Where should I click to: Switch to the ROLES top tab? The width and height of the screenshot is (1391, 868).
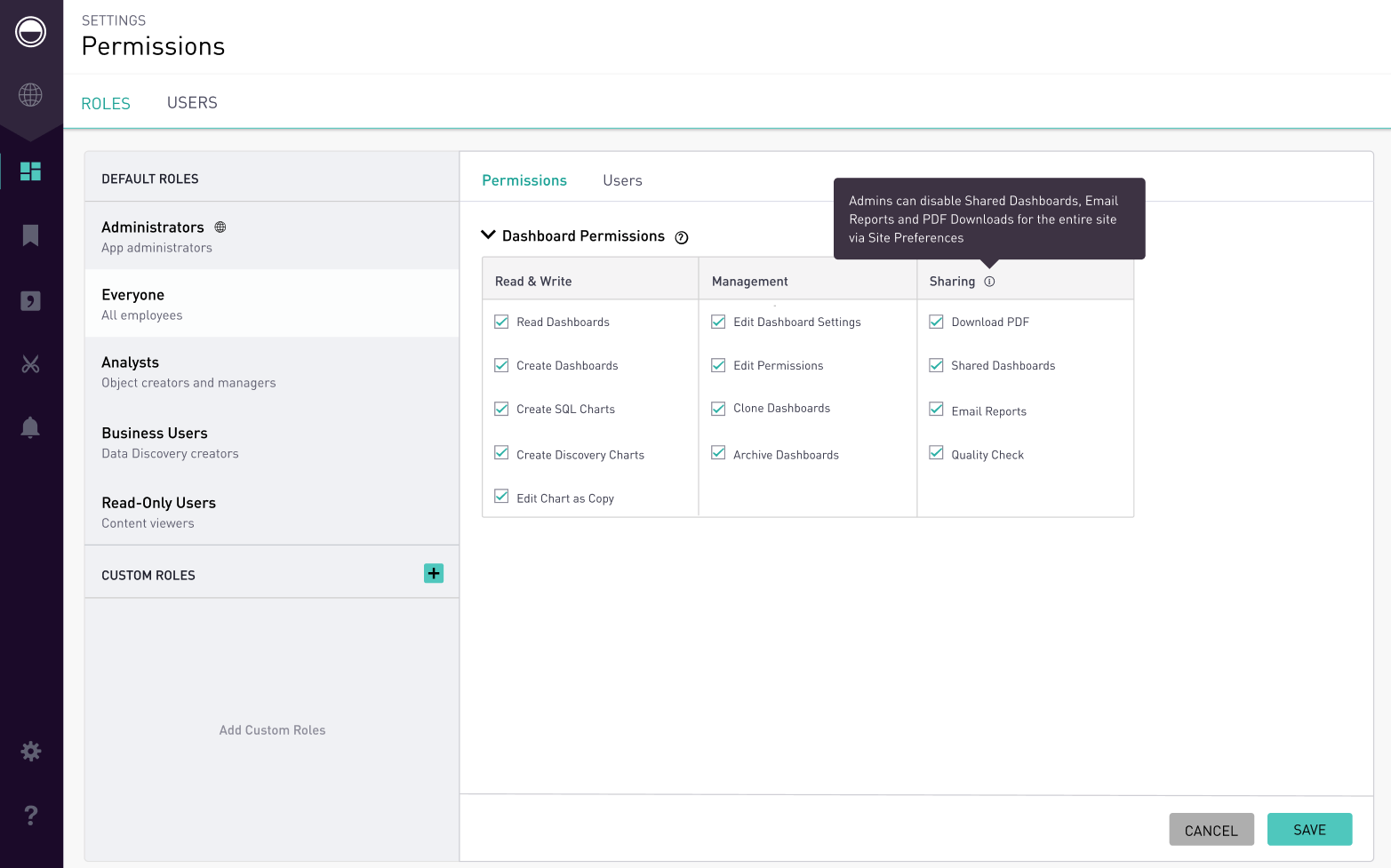tap(106, 104)
